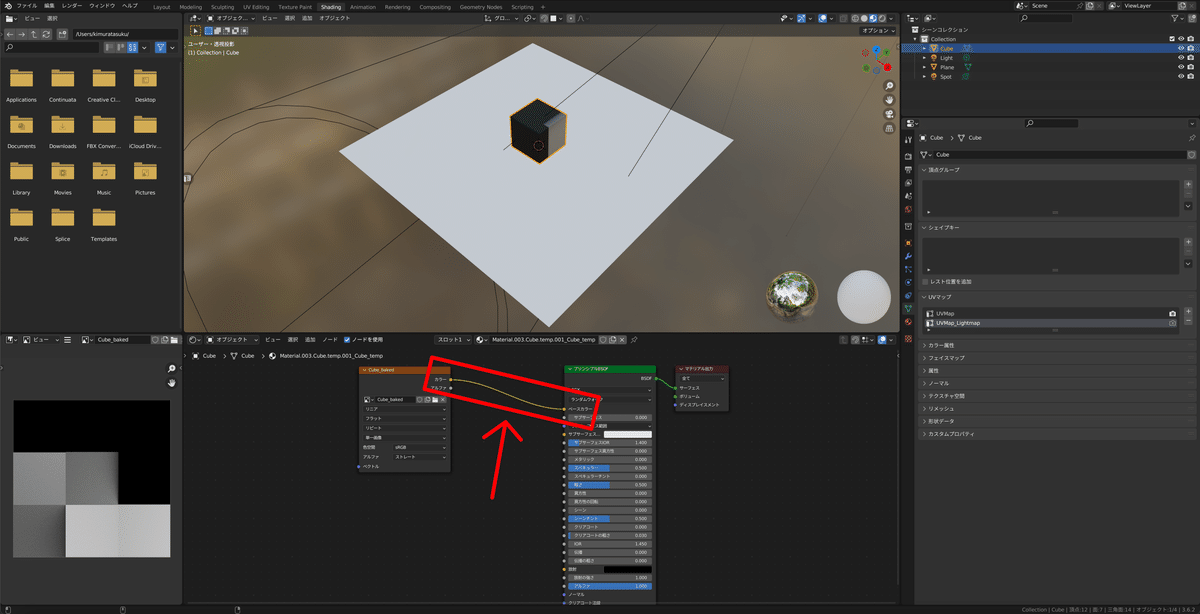Screen dimensions: 1200x614
Task: Add a new UV map with plus
Action: pyautogui.click(x=1187, y=313)
